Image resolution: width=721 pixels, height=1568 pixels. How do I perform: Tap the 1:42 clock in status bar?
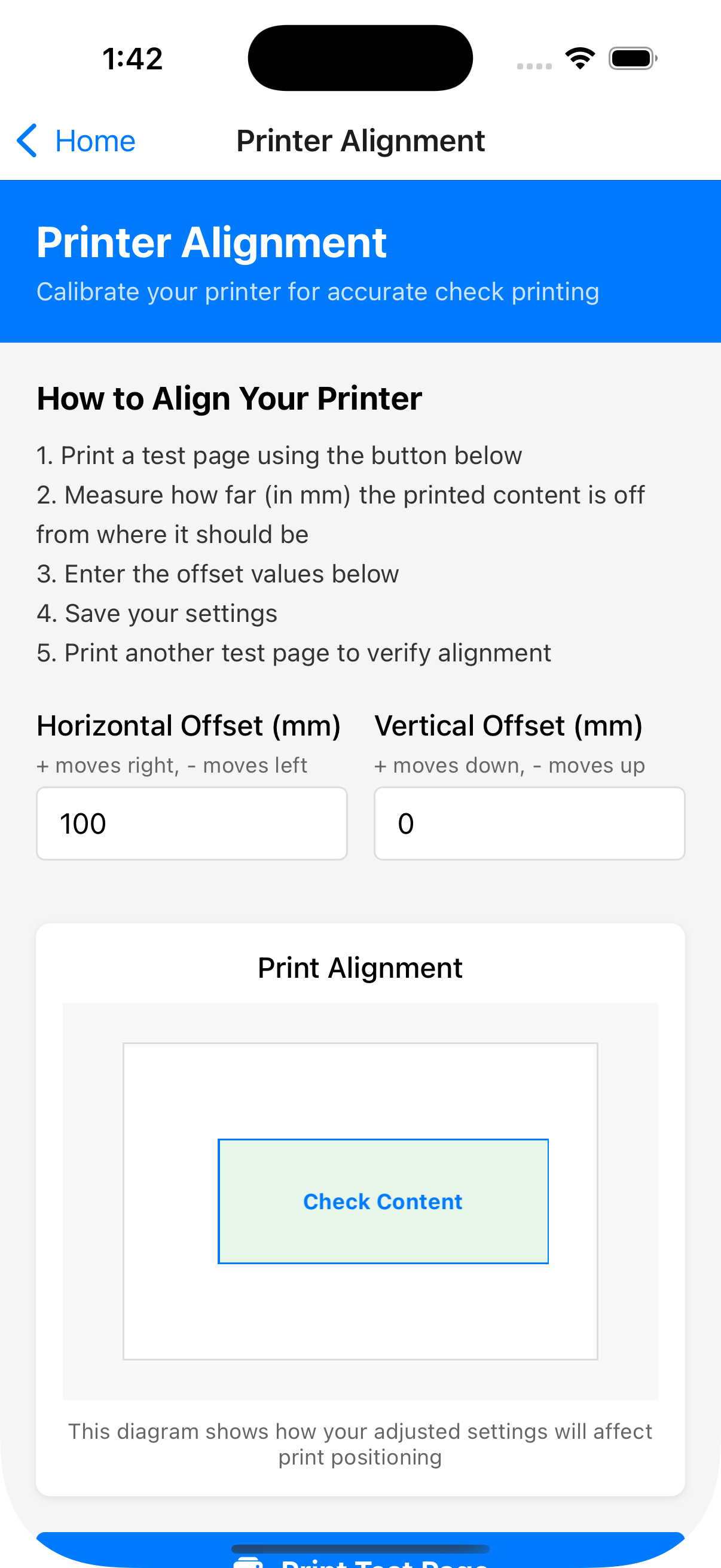pos(133,59)
